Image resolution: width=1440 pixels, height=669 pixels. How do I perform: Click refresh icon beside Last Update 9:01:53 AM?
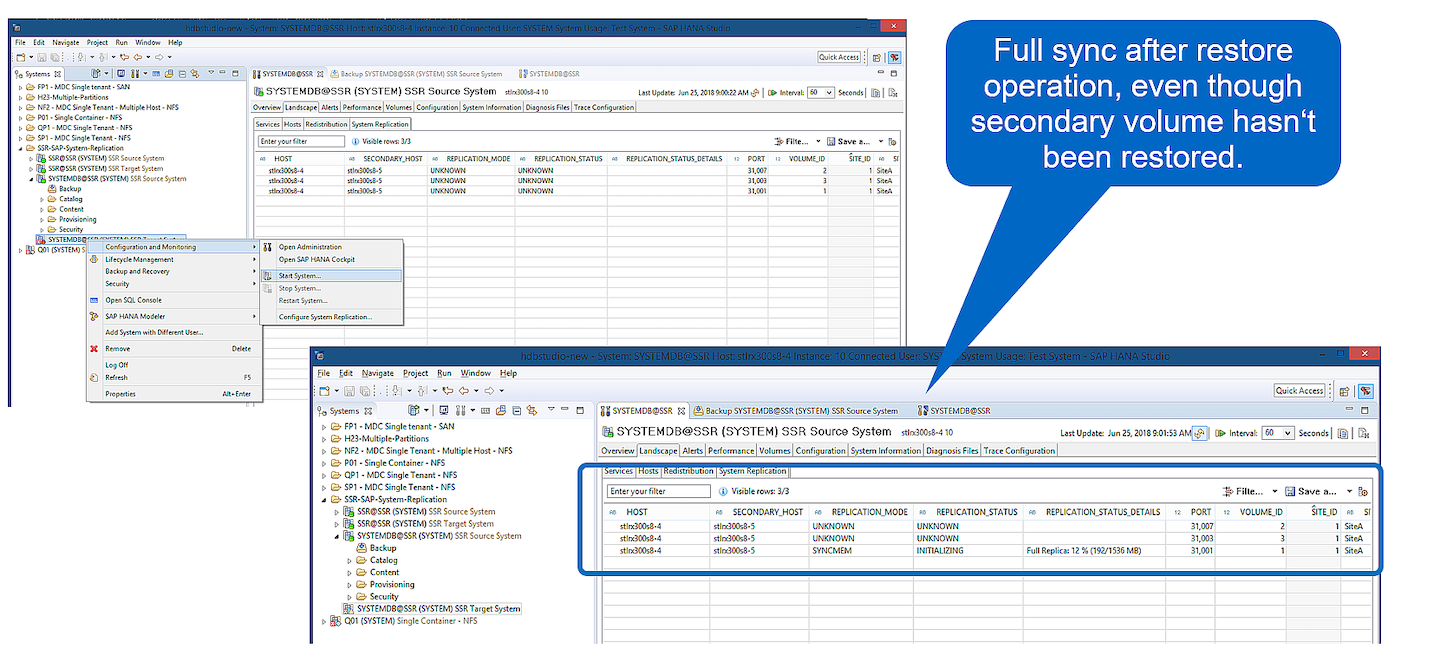(1200, 433)
